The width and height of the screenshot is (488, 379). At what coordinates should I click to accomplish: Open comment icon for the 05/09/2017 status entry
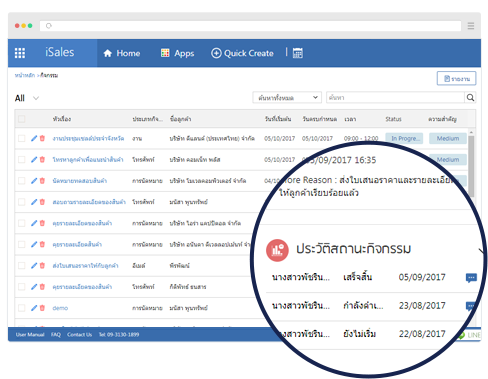(x=471, y=278)
